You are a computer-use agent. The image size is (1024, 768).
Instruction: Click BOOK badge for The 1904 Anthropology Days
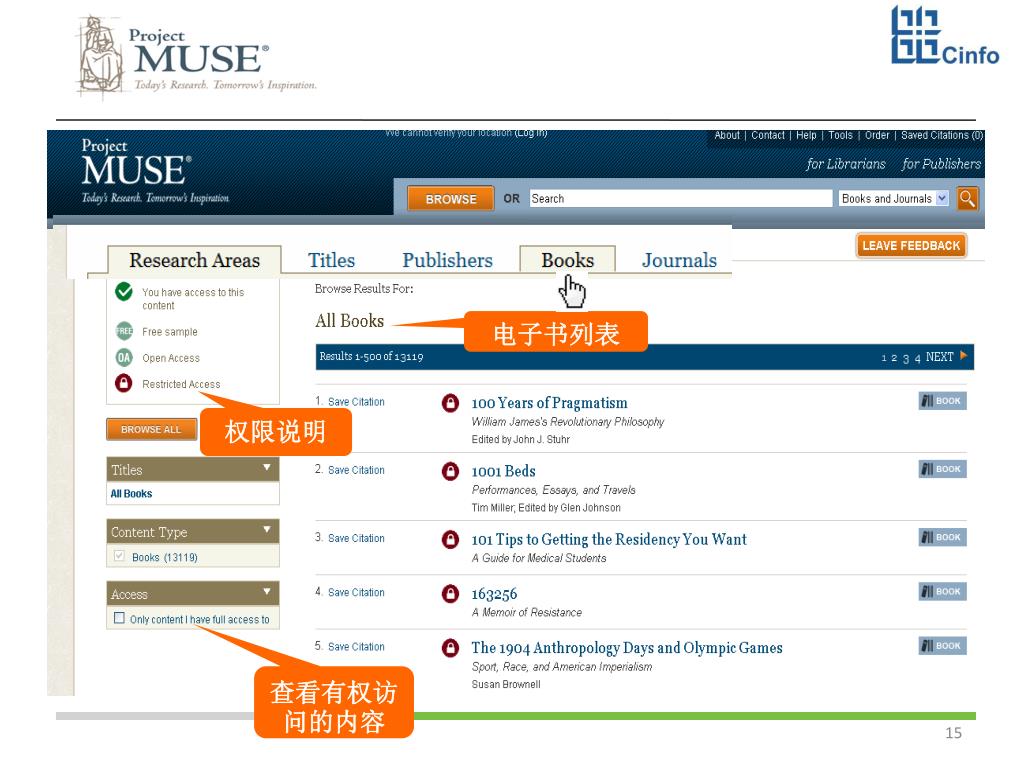[942, 646]
